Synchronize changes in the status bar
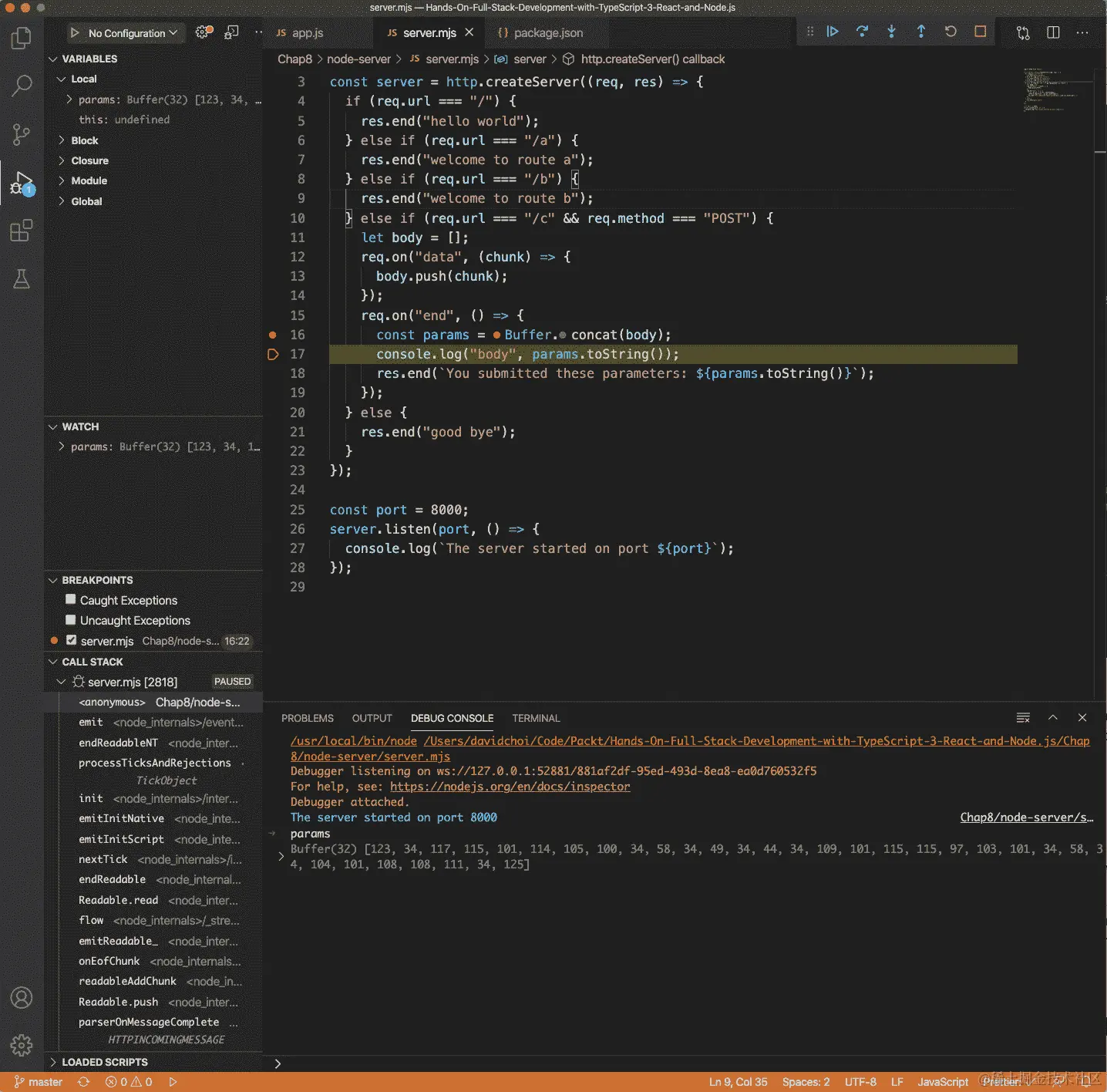 coord(83,1082)
